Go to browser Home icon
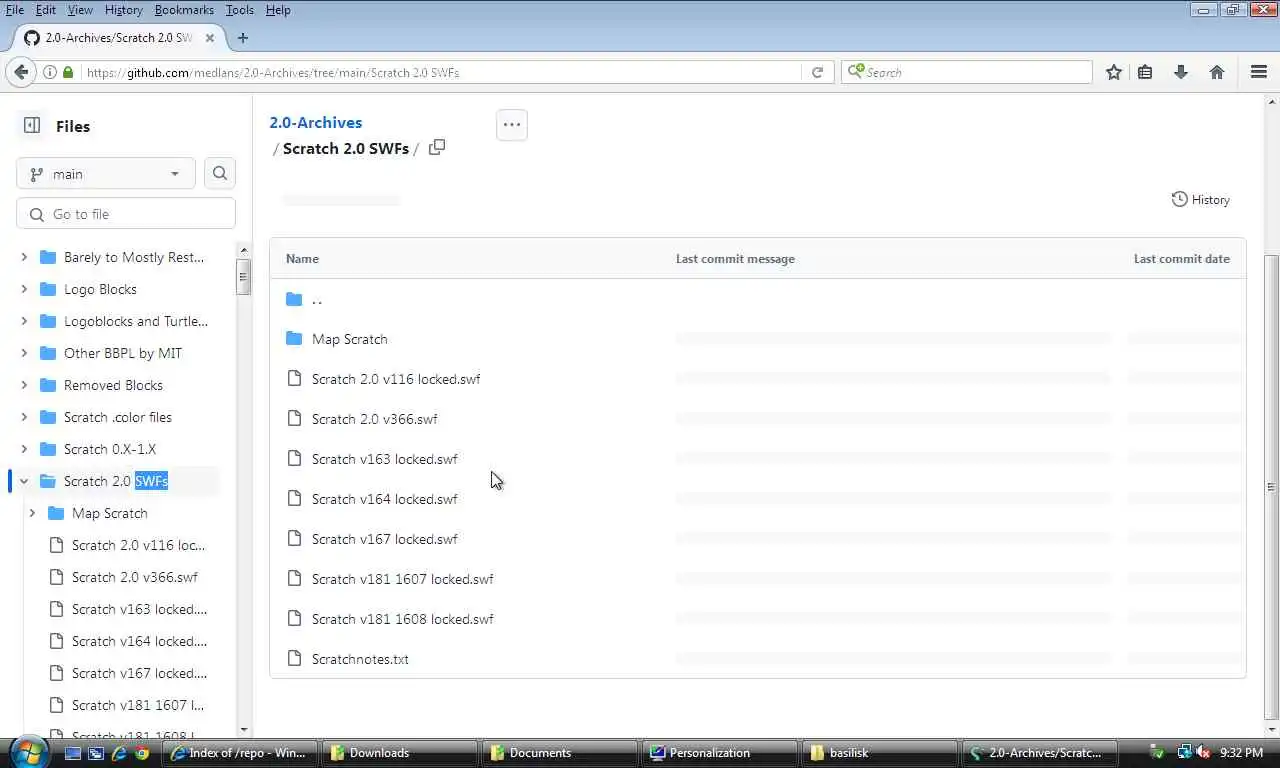The image size is (1280, 768). click(x=1217, y=72)
